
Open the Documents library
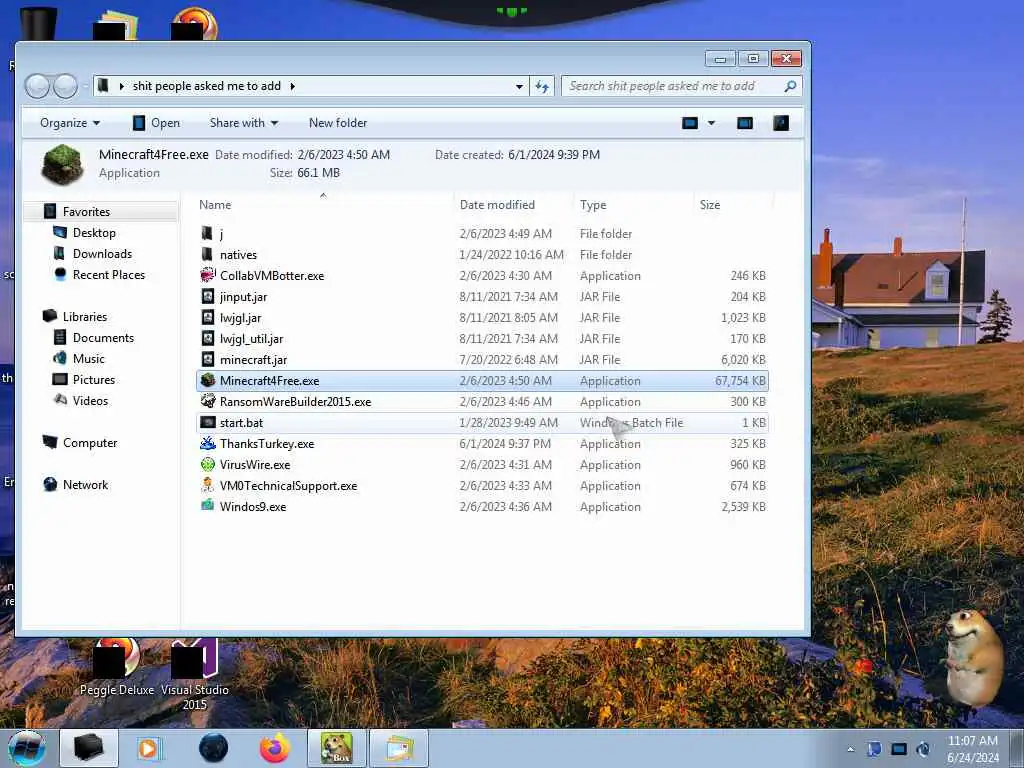(103, 338)
